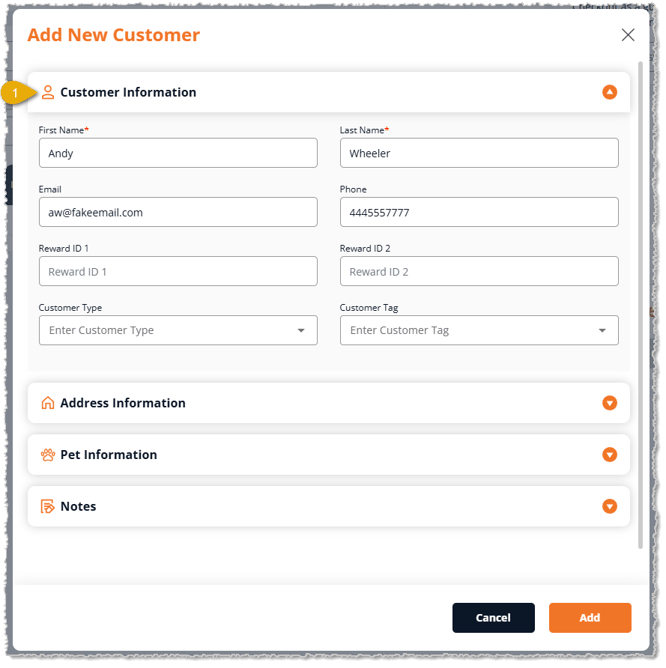Screen dimensions: 666x668
Task: Click the Email field with aw@fakeemail.com
Action: 178,212
